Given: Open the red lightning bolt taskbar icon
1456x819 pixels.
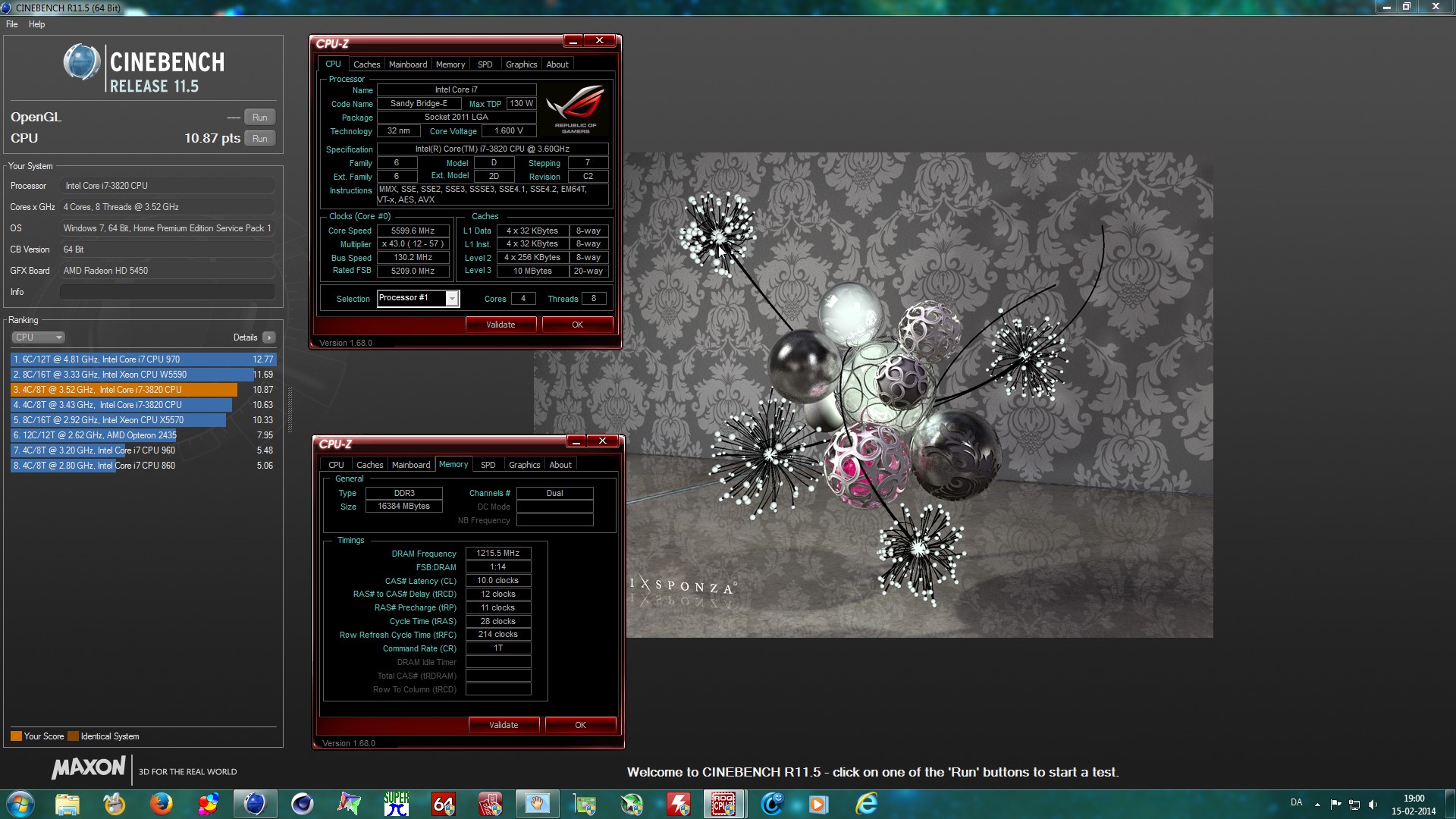Looking at the screenshot, I should (x=678, y=804).
